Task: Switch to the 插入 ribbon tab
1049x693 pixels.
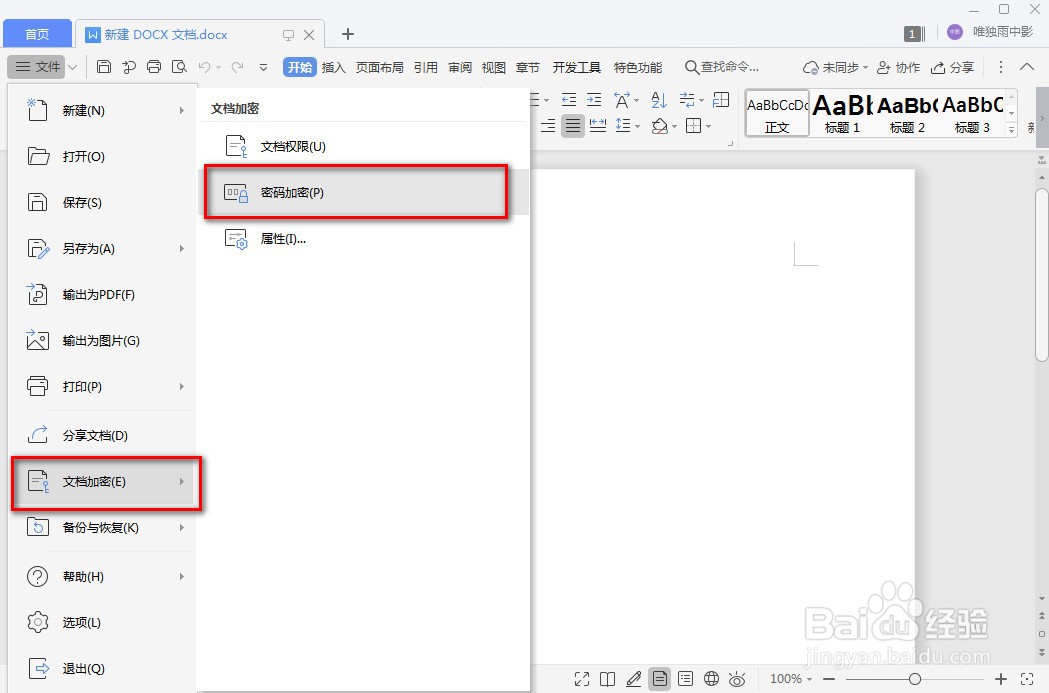Action: tap(333, 67)
